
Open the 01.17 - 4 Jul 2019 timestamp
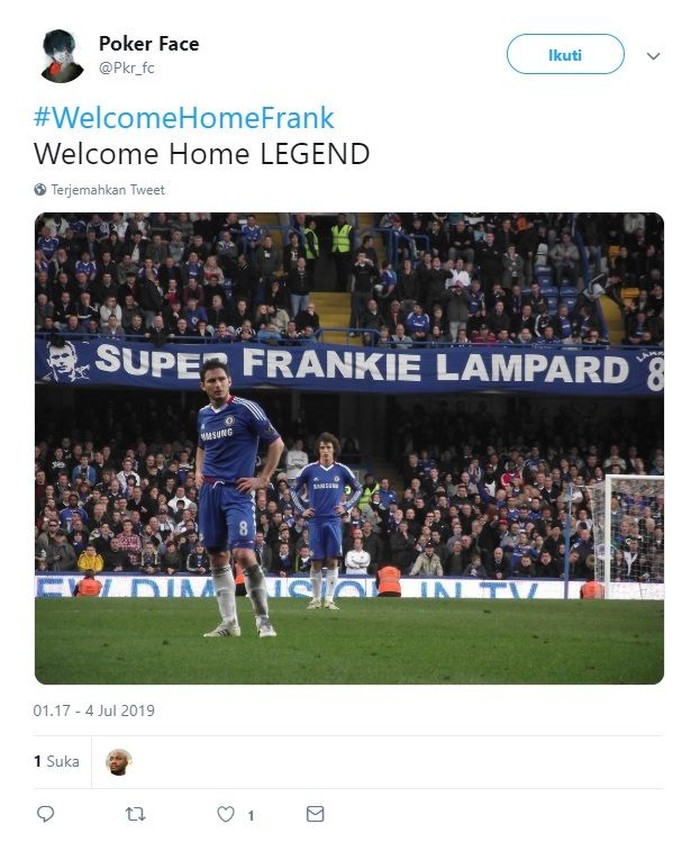[94, 711]
